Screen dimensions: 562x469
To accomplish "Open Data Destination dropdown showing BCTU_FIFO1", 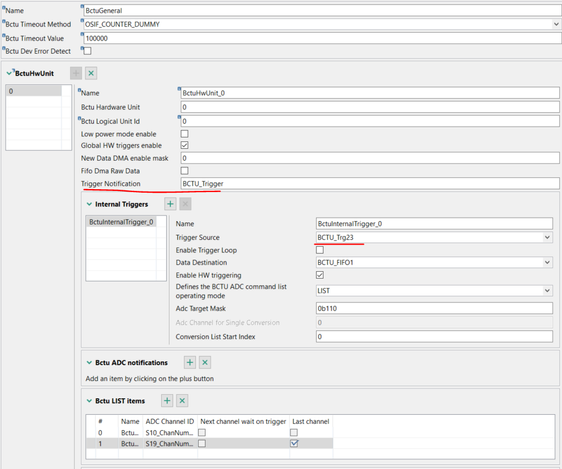I will (547, 262).
